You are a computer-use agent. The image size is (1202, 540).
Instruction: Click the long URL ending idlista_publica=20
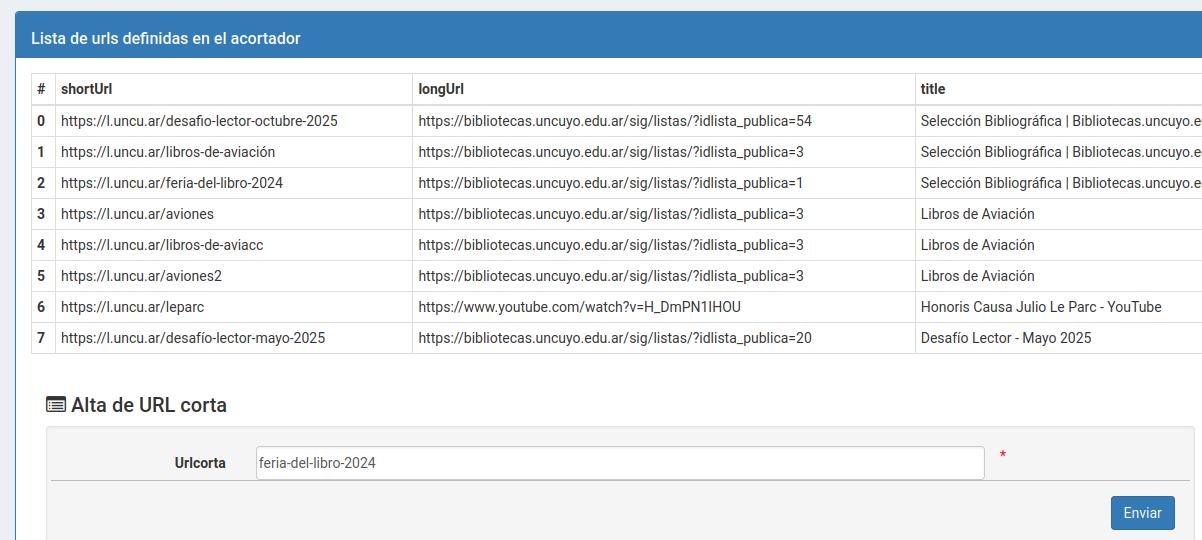click(615, 338)
